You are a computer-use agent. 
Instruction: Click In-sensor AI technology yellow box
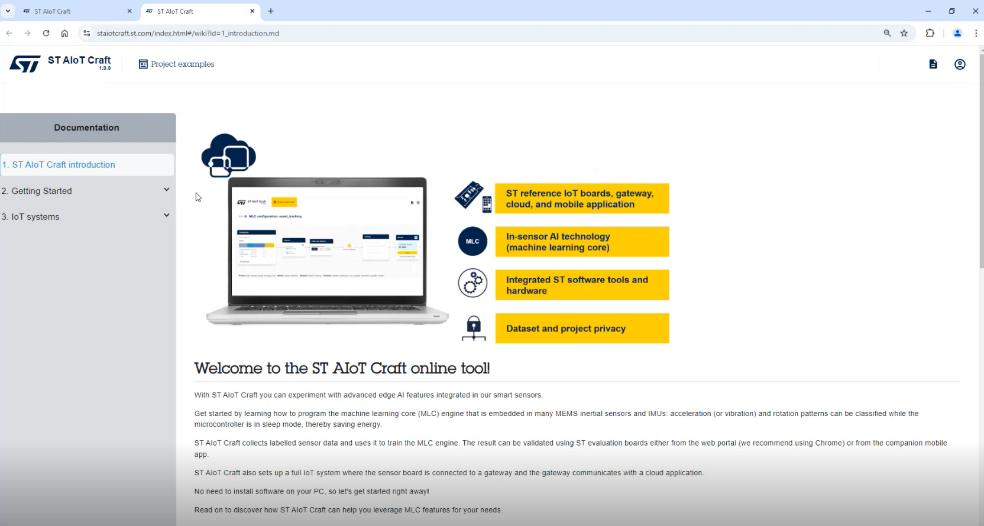582,242
